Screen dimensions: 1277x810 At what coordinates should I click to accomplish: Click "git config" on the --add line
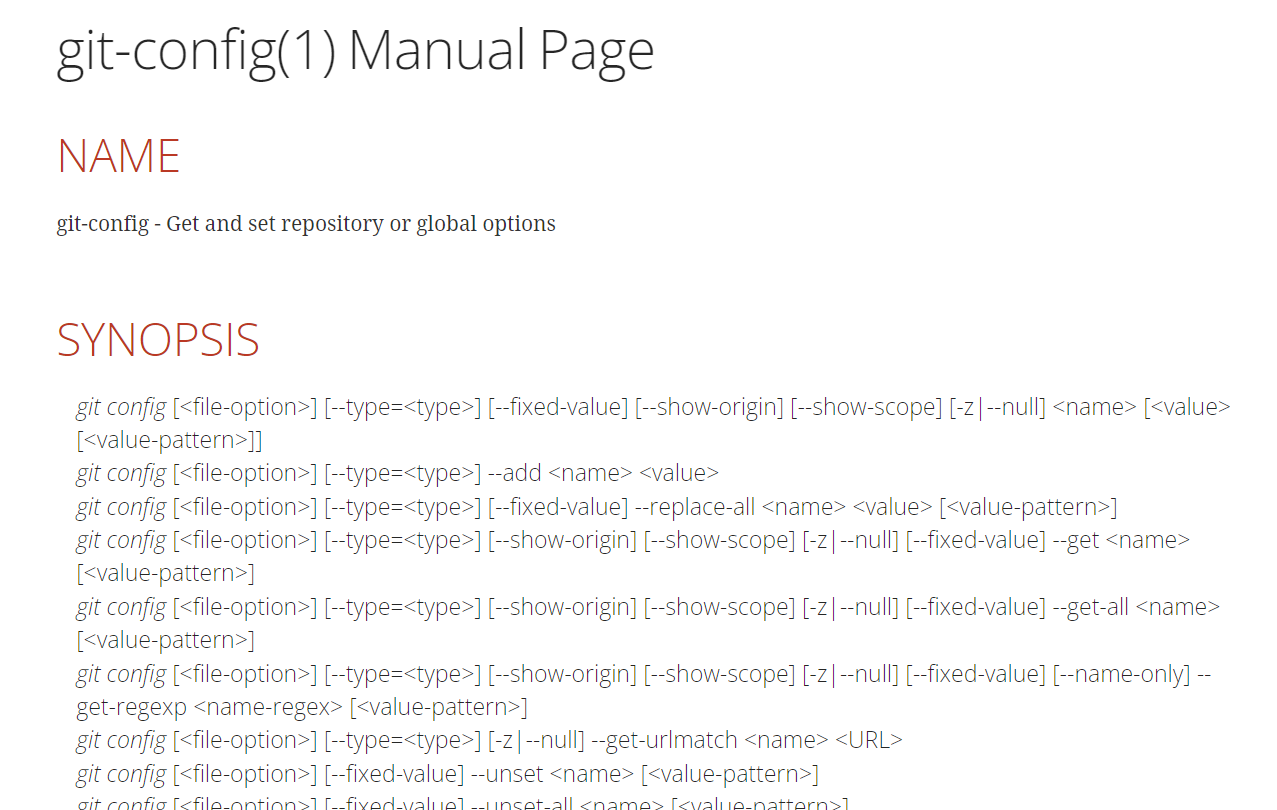[x=121, y=473]
